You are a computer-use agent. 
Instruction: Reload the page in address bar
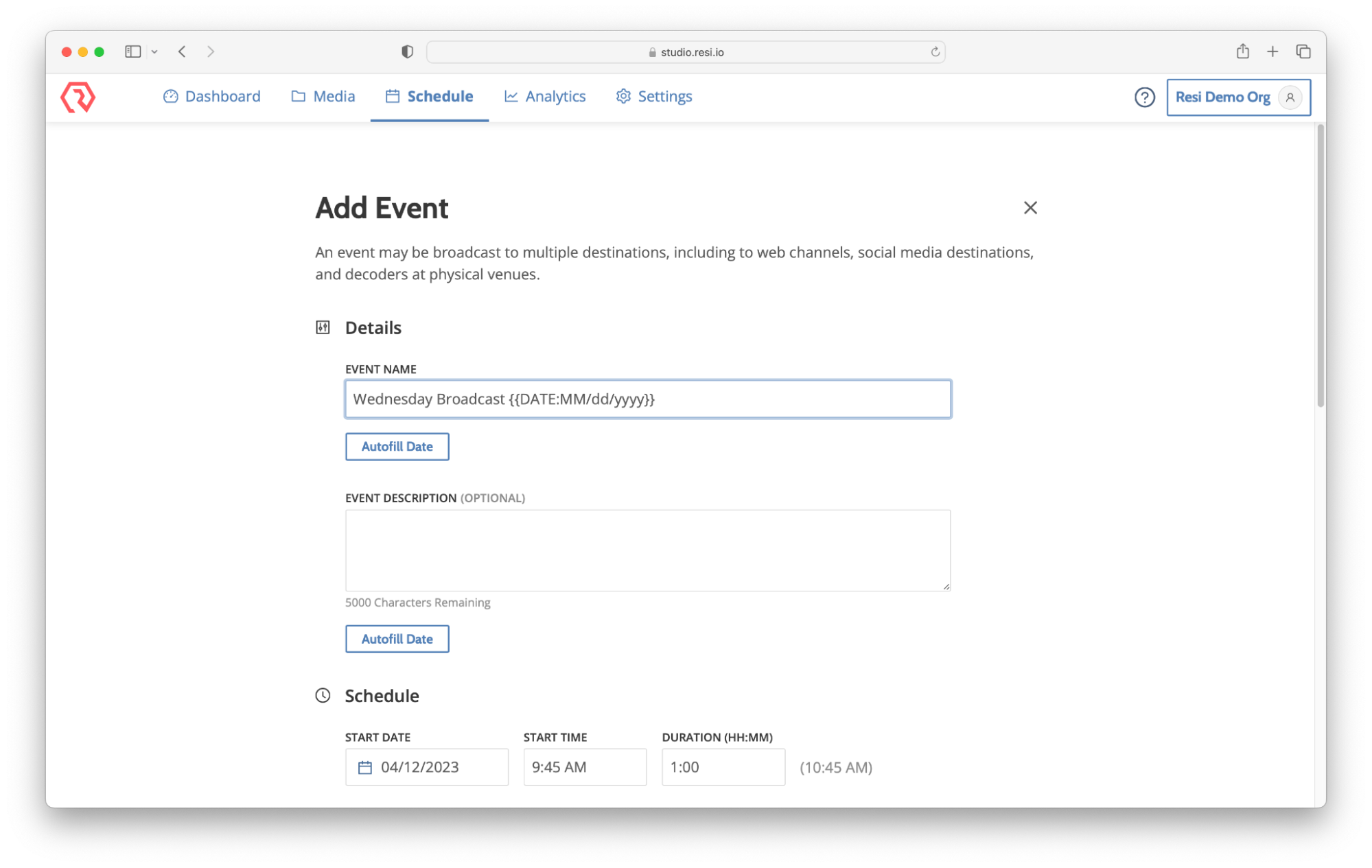[935, 52]
